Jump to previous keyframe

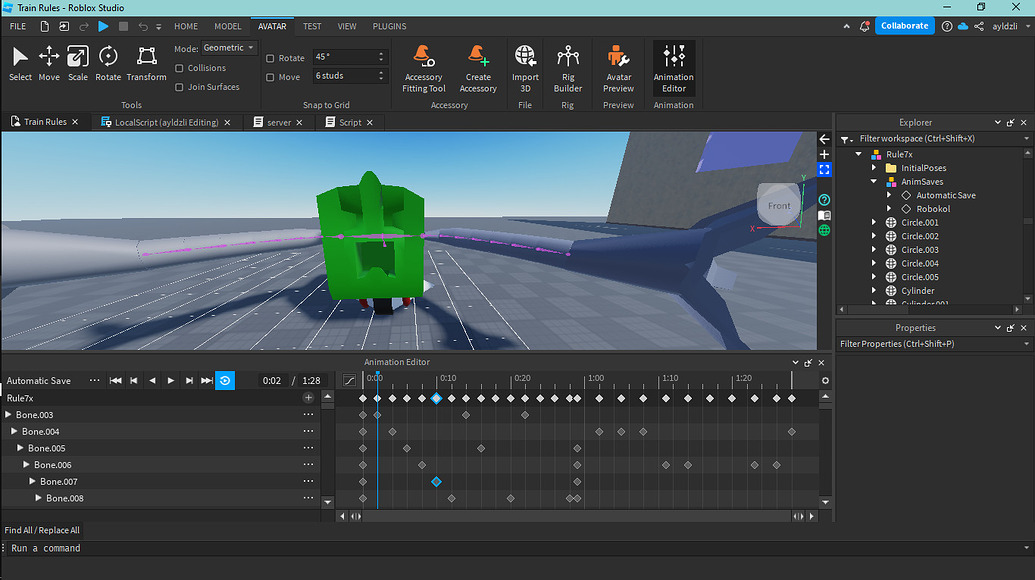click(x=134, y=381)
